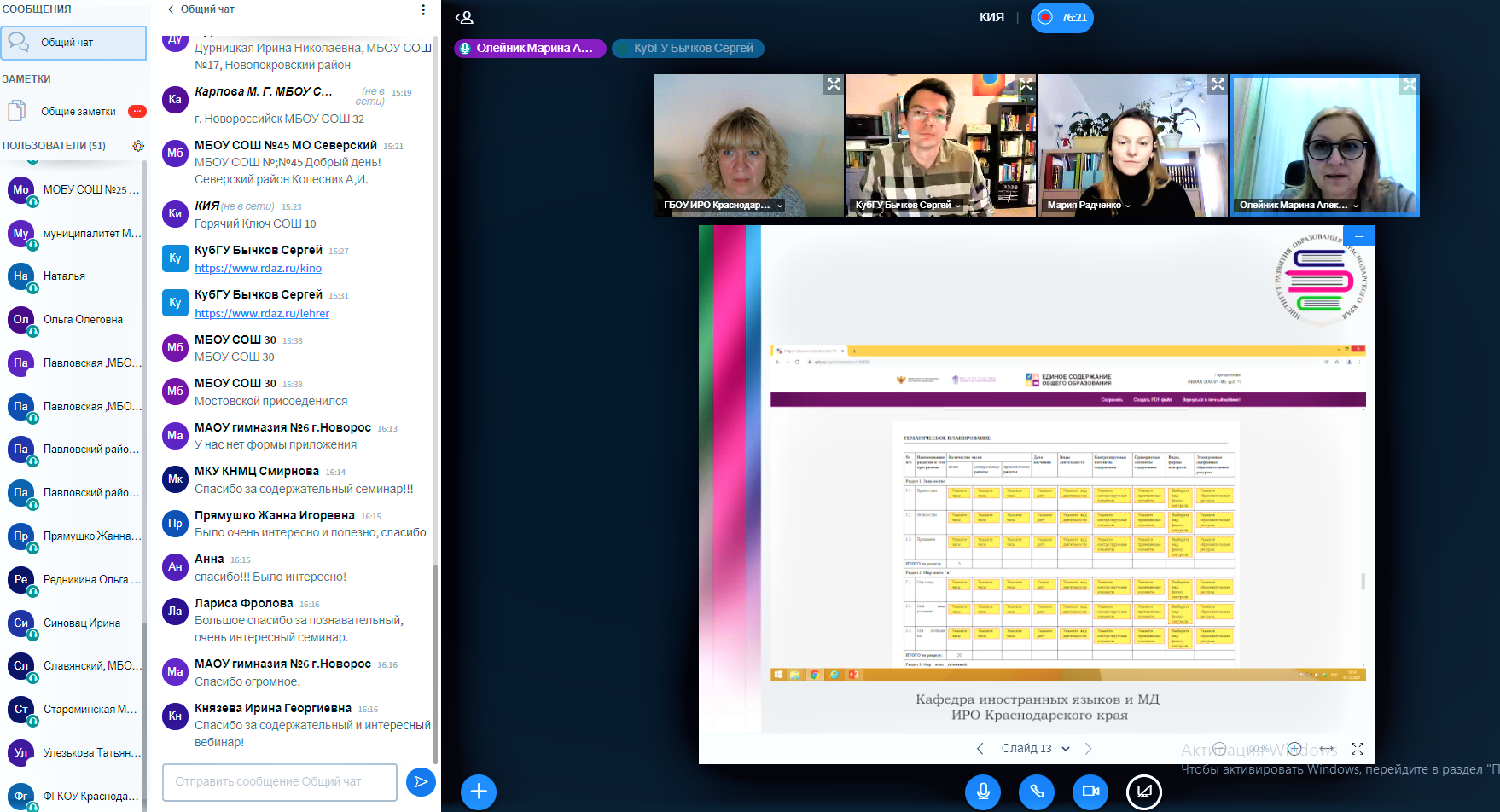Screen dimensions: 1500x812
Task: Start screen sharing button
Action: click(x=1144, y=792)
